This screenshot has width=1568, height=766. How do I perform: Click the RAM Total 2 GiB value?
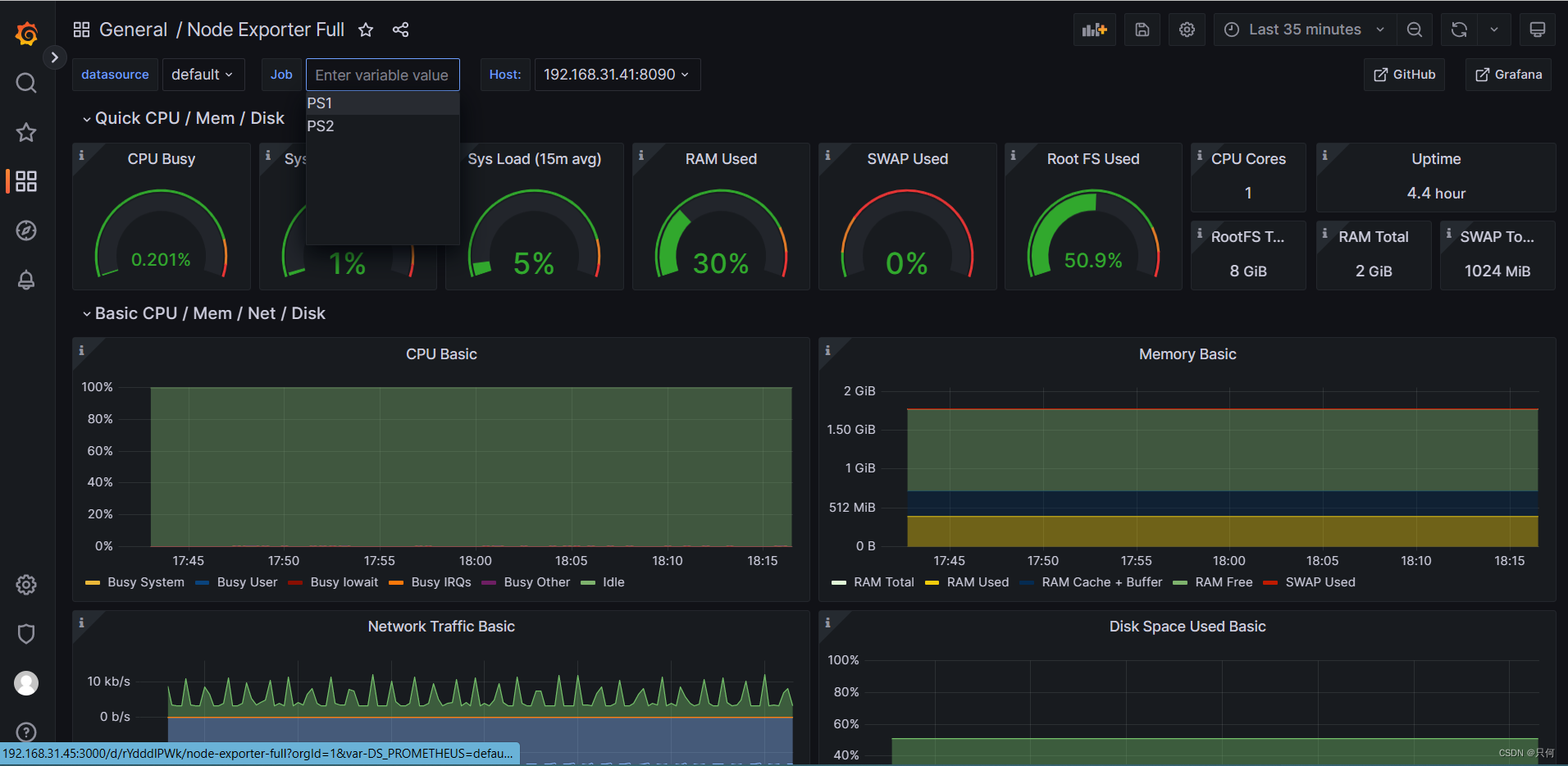1374,271
